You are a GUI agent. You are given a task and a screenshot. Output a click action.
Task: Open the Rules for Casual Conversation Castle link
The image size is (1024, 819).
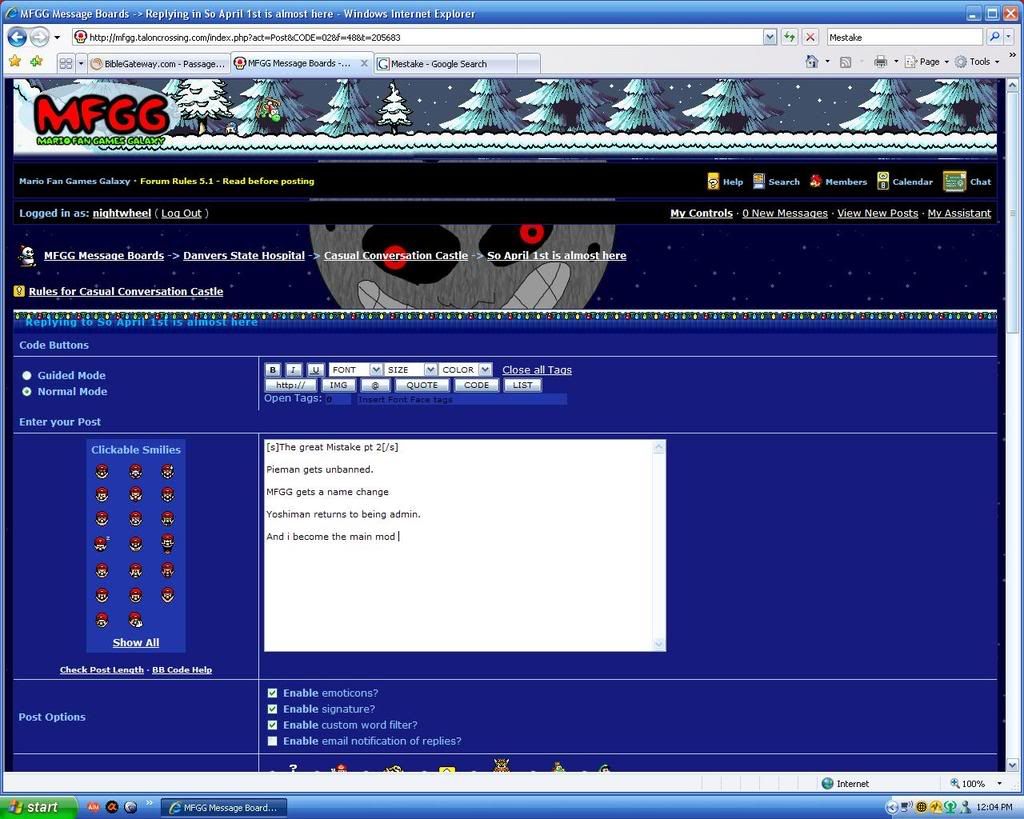click(125, 291)
